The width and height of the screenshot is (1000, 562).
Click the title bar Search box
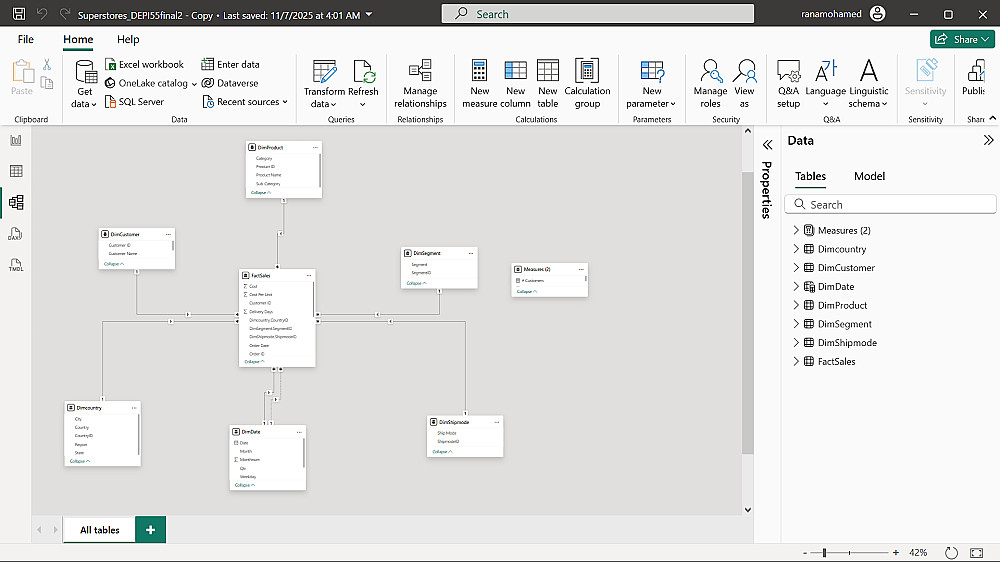pyautogui.click(x=598, y=13)
